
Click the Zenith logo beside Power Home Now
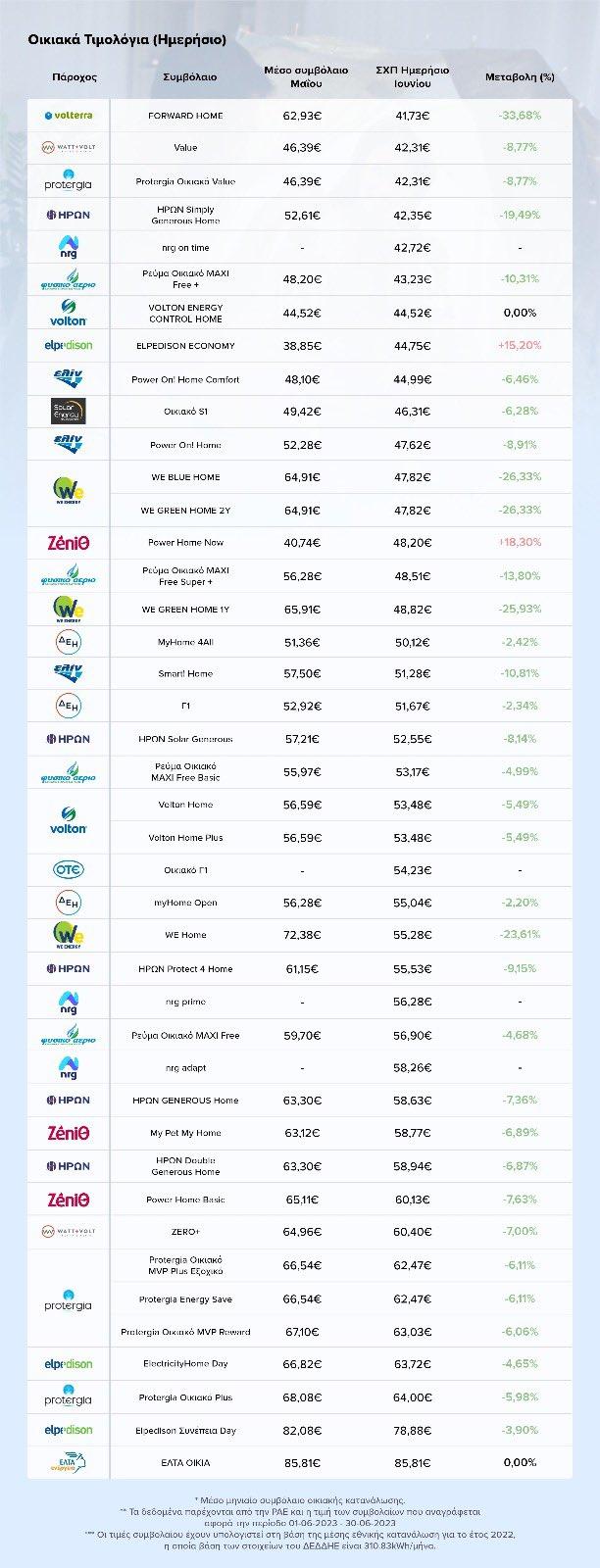click(69, 542)
